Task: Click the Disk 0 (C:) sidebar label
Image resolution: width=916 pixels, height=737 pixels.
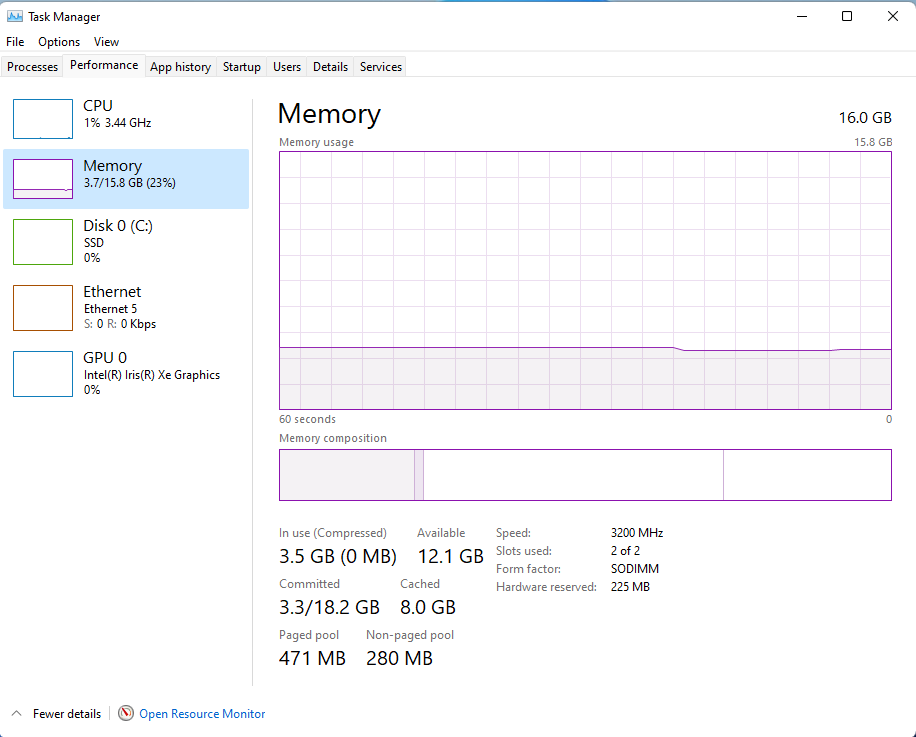Action: [x=118, y=226]
